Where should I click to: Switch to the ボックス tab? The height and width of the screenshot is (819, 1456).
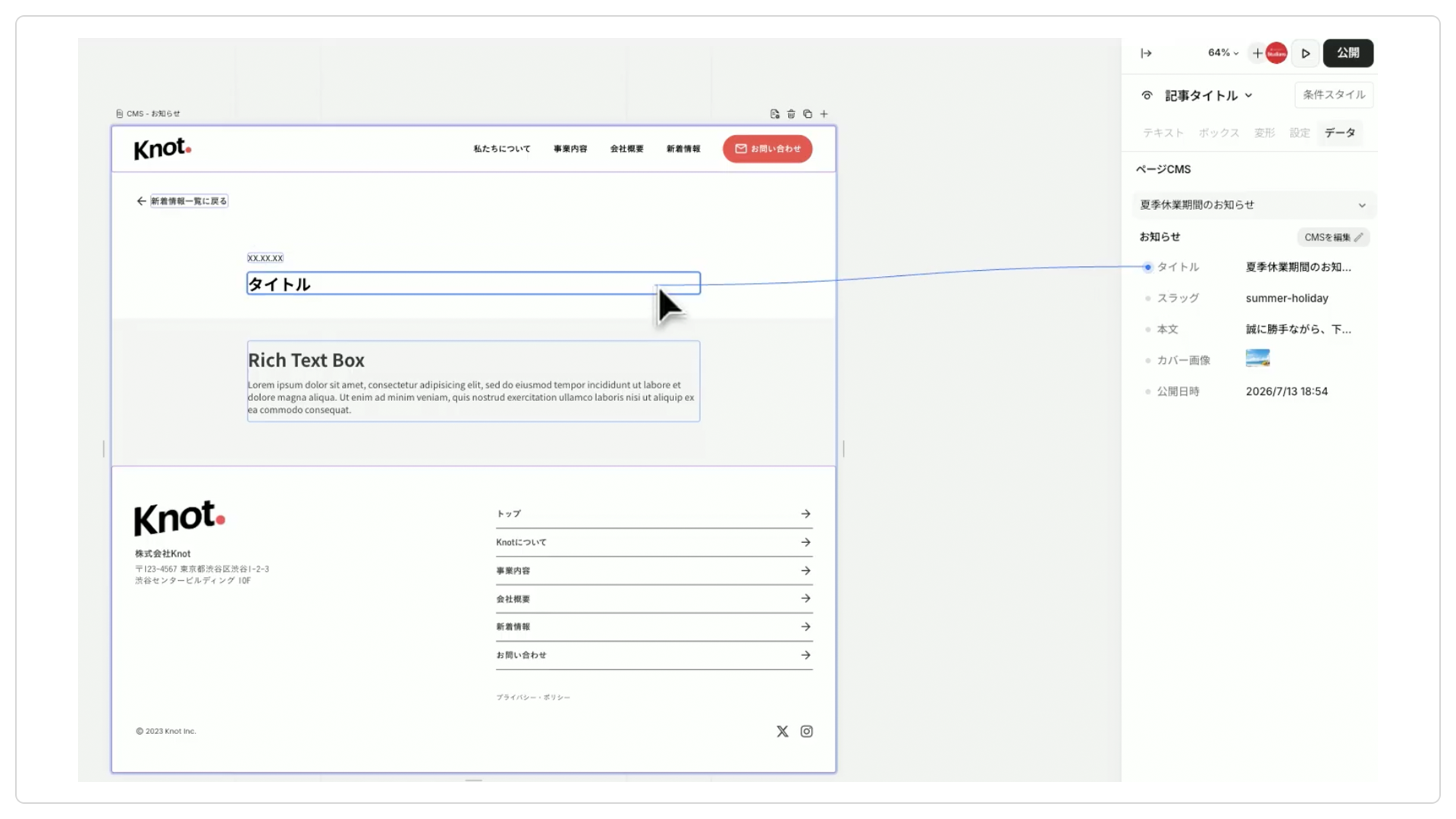(x=1219, y=133)
